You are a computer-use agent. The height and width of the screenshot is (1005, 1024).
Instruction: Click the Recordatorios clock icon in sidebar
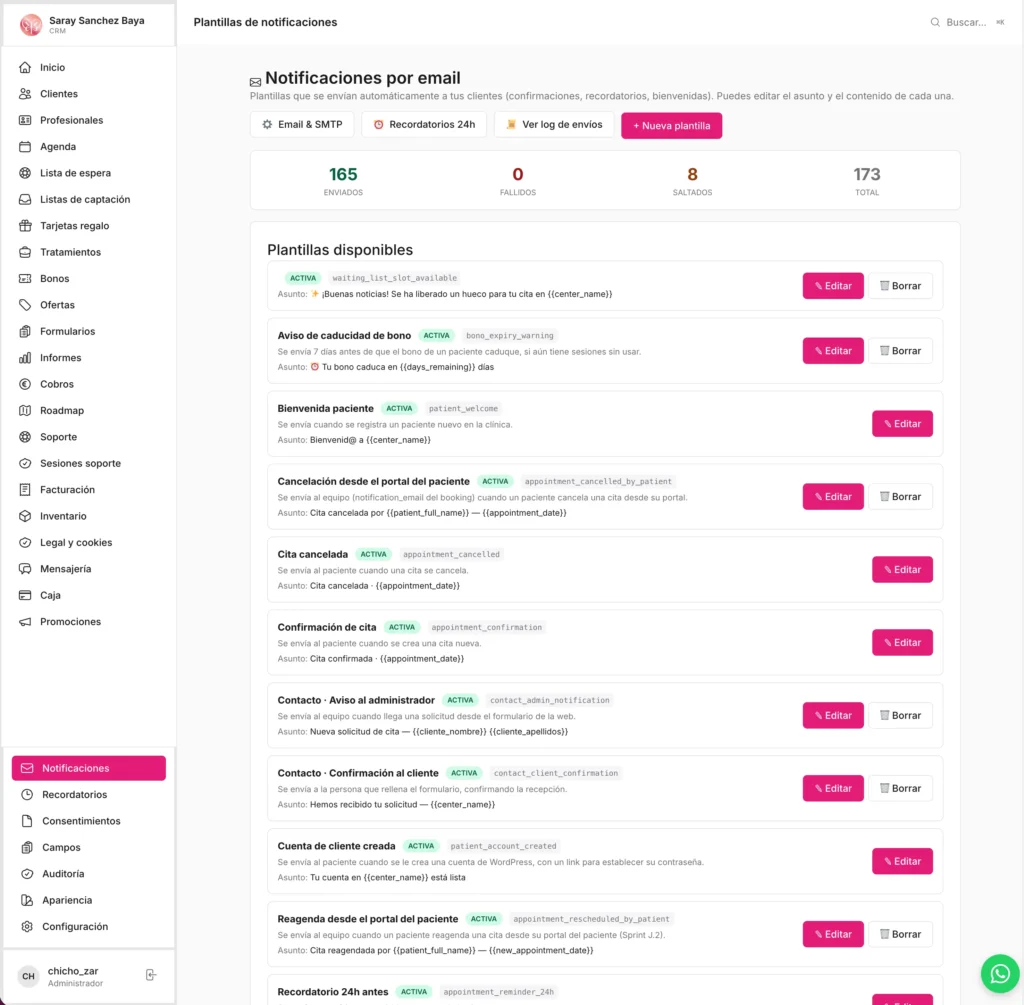[27, 795]
